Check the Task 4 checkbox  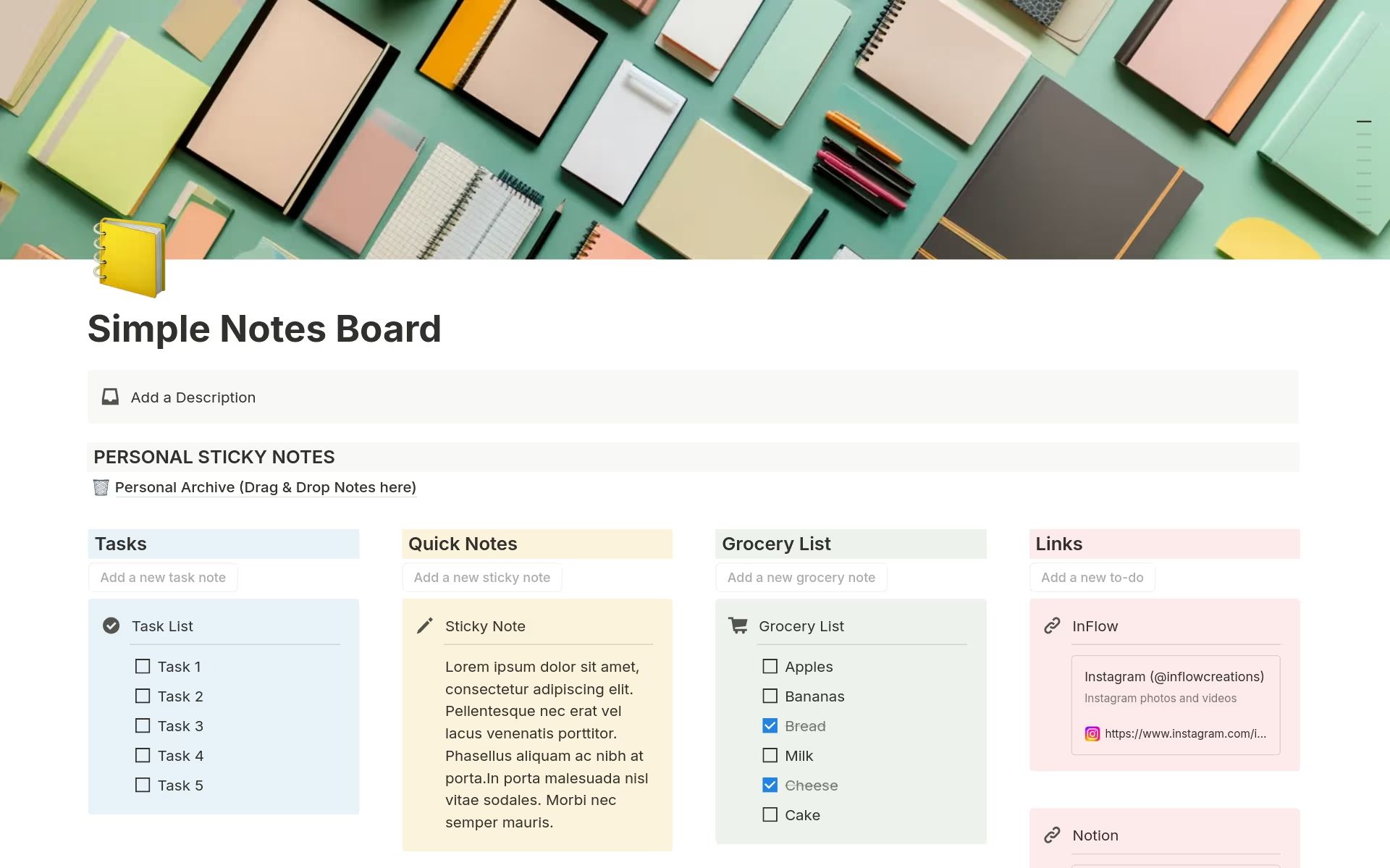pyautogui.click(x=143, y=755)
